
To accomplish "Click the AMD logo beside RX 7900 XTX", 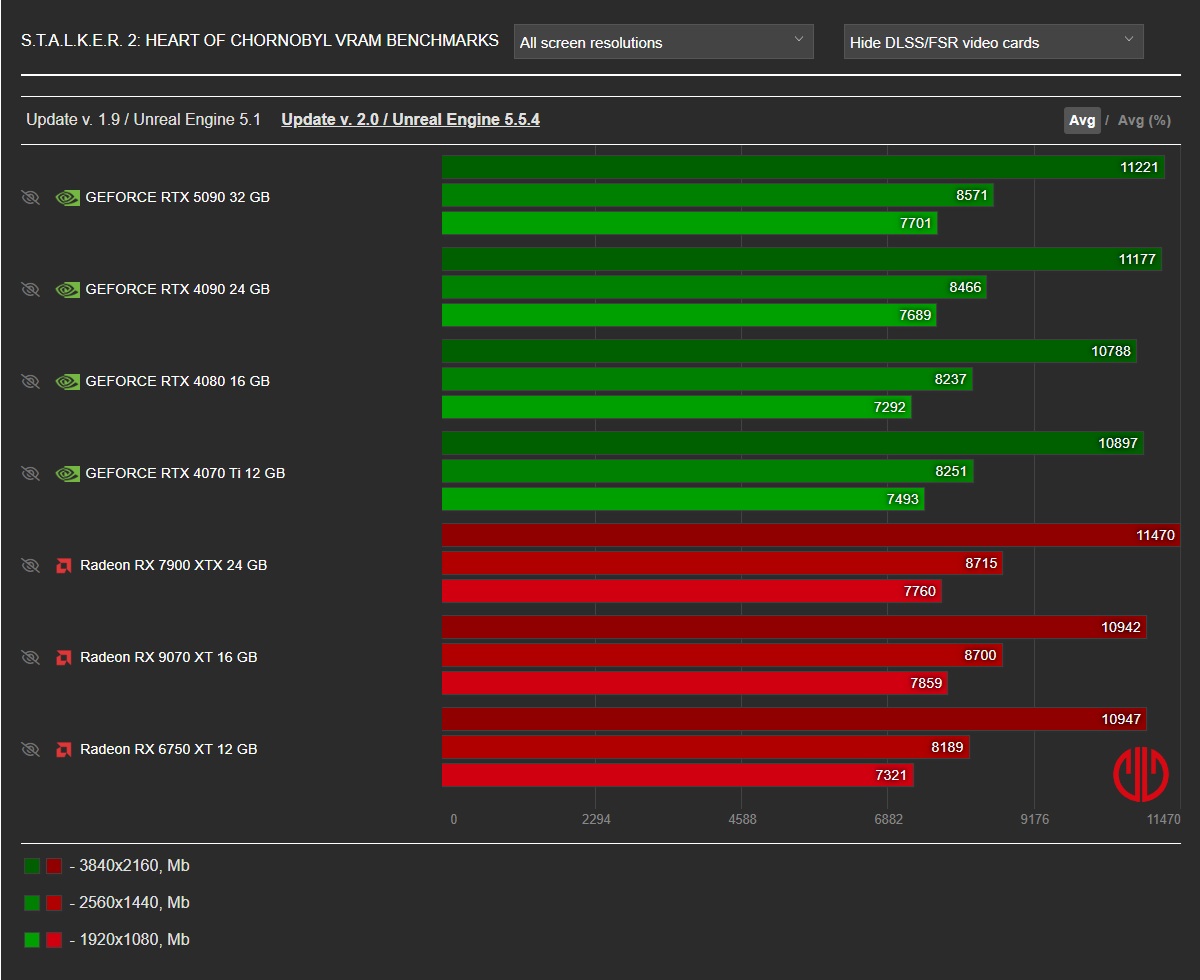I will (63, 565).
